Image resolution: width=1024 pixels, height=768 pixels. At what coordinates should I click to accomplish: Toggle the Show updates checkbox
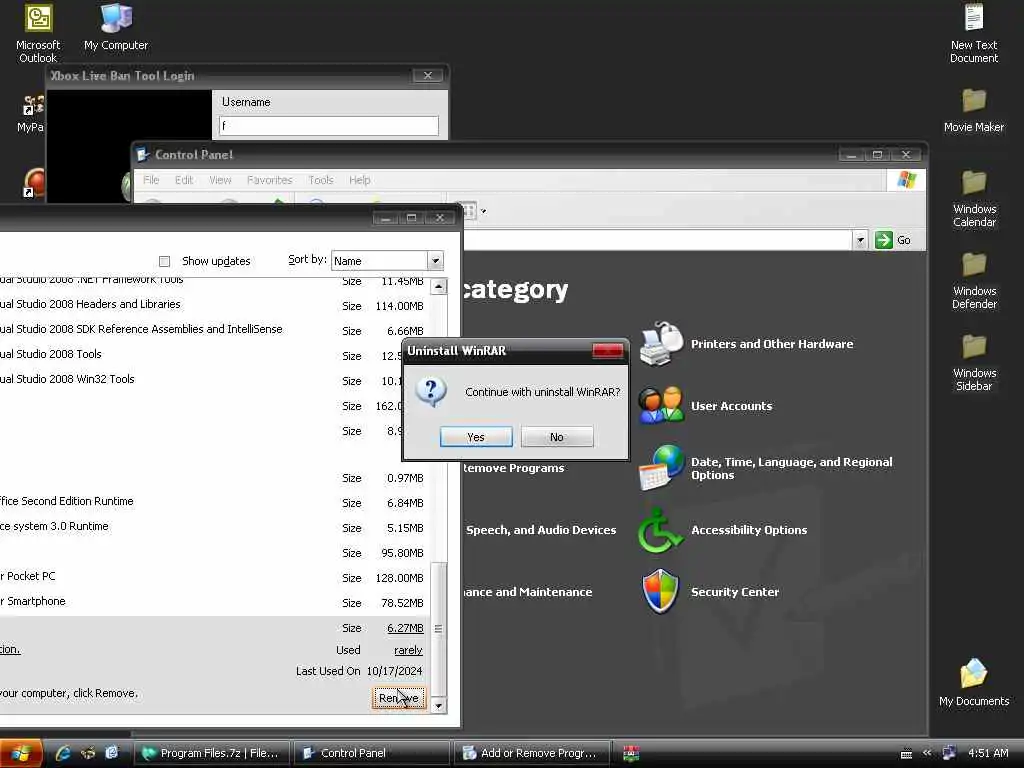(165, 261)
